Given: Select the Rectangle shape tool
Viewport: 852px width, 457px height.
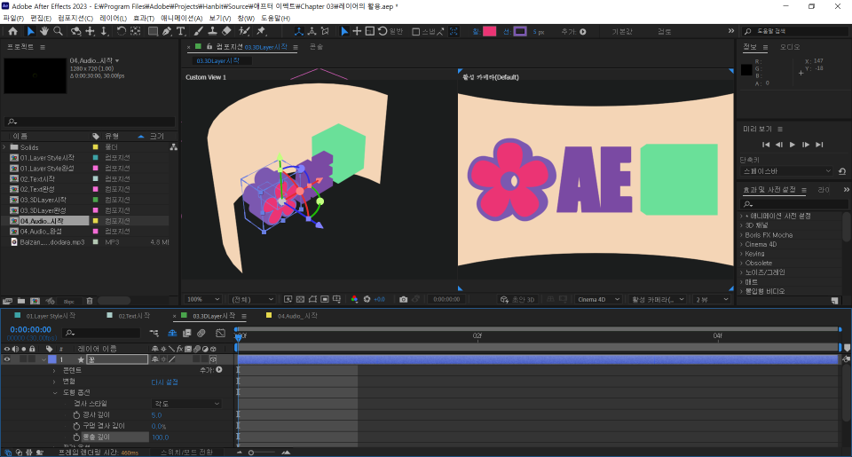Looking at the screenshot, I should (x=153, y=32).
